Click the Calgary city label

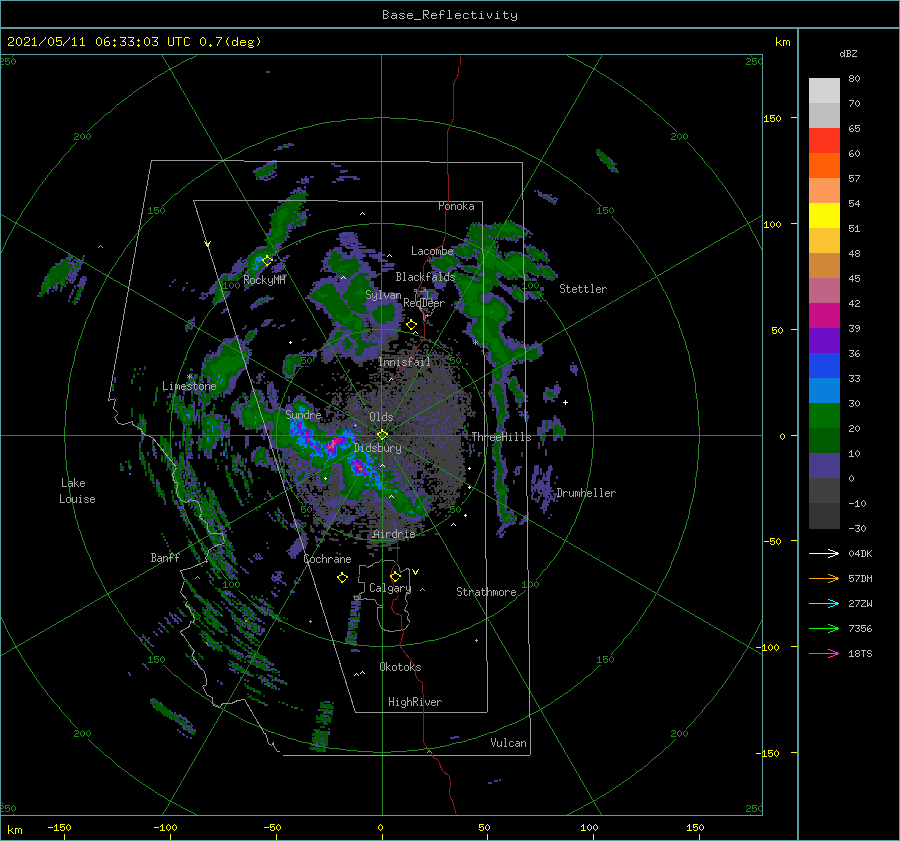coord(390,588)
